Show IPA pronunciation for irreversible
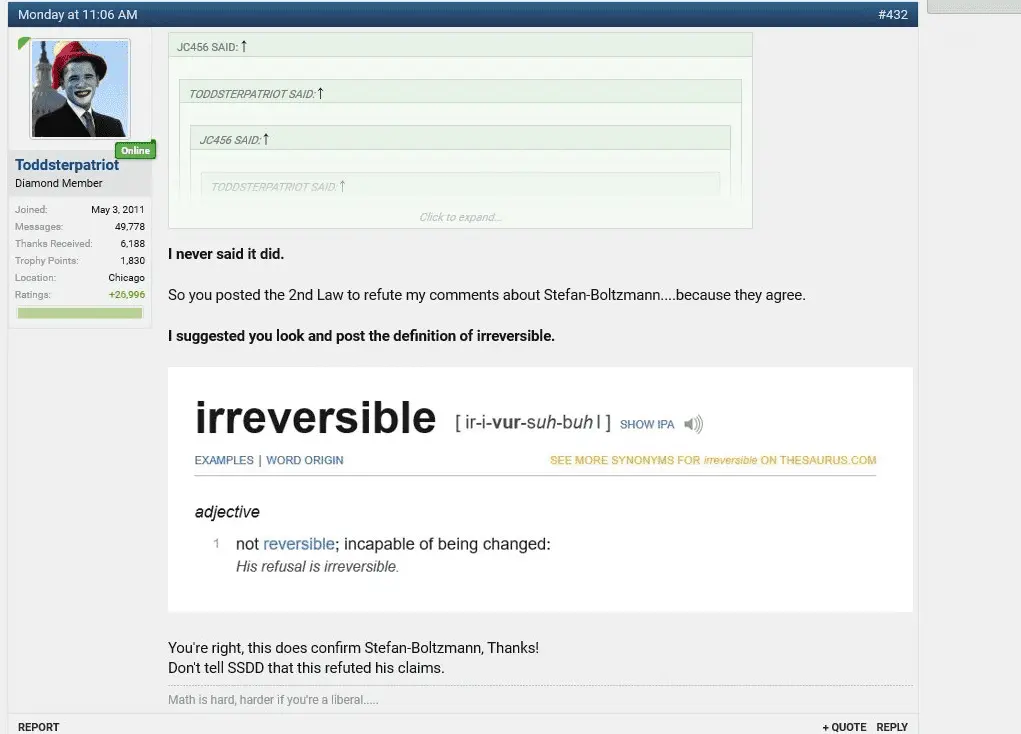 tap(647, 425)
